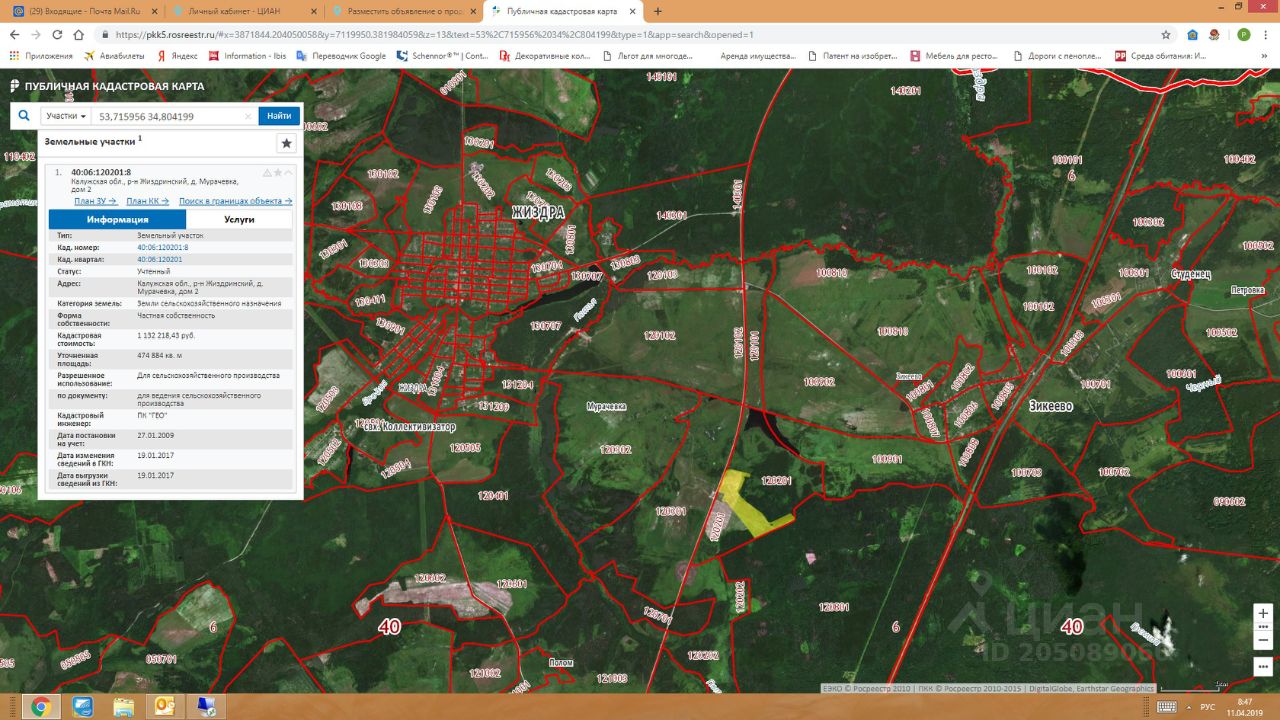Collapse the 40:06:120201:8 result card chevron
Viewport: 1280px width, 720px height.
pos(289,173)
